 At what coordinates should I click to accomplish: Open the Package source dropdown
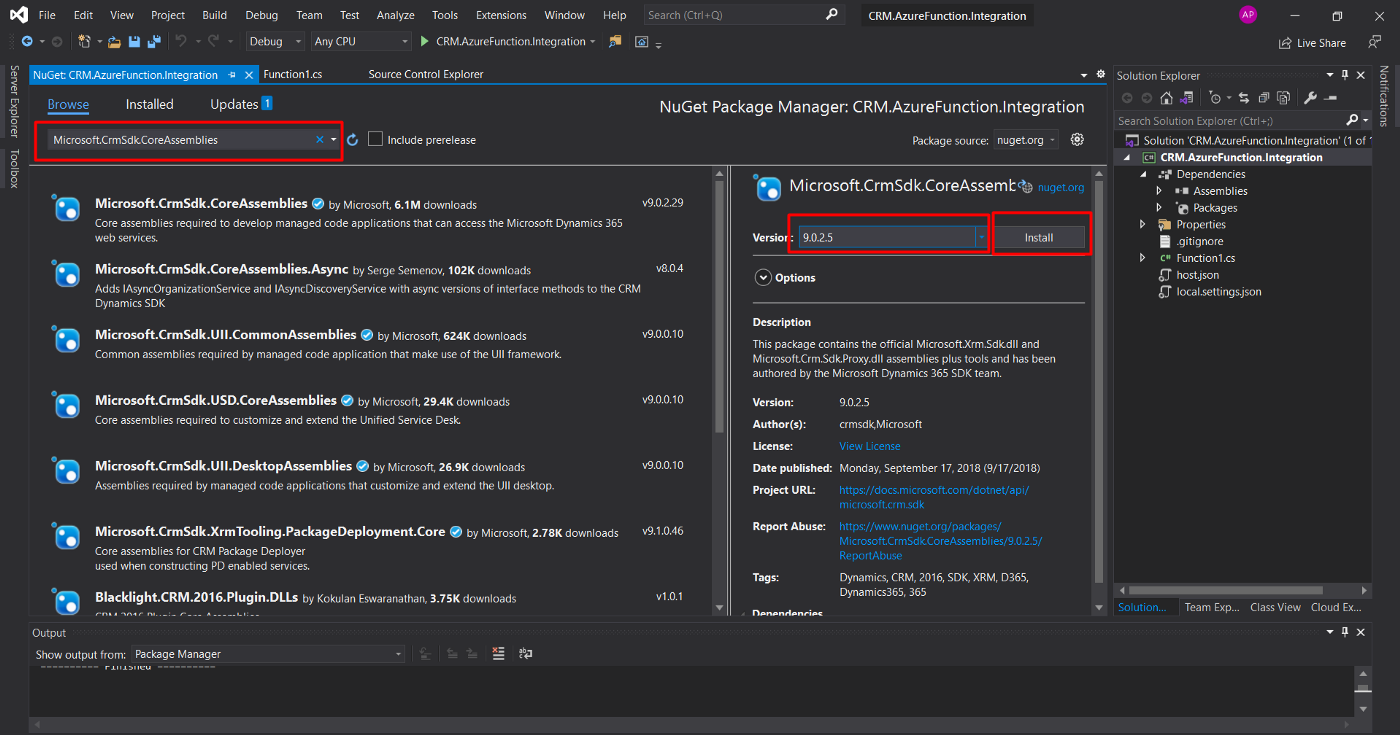coord(1026,141)
